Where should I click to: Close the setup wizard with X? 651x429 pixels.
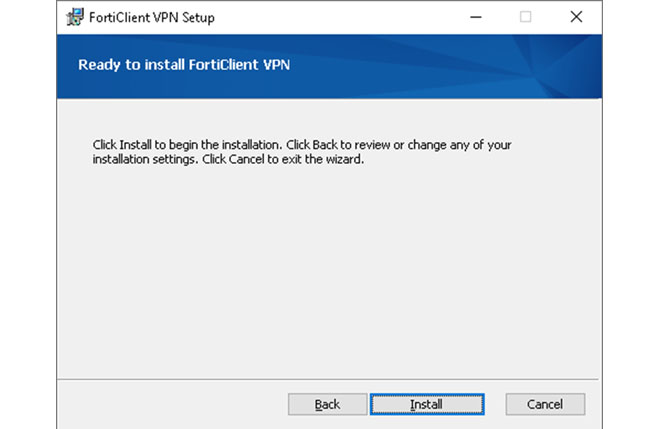576,17
